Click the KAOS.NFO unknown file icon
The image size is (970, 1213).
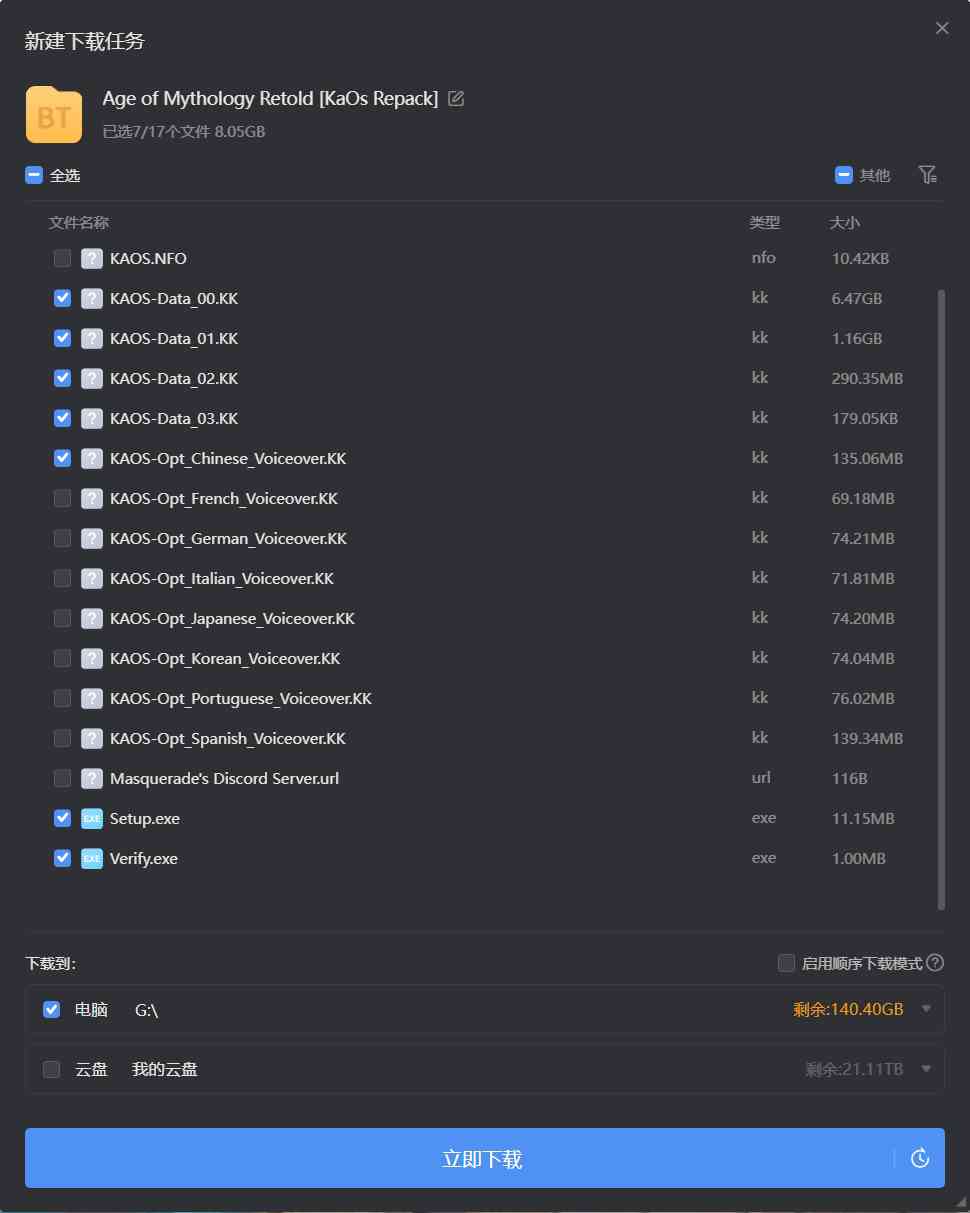(x=92, y=258)
